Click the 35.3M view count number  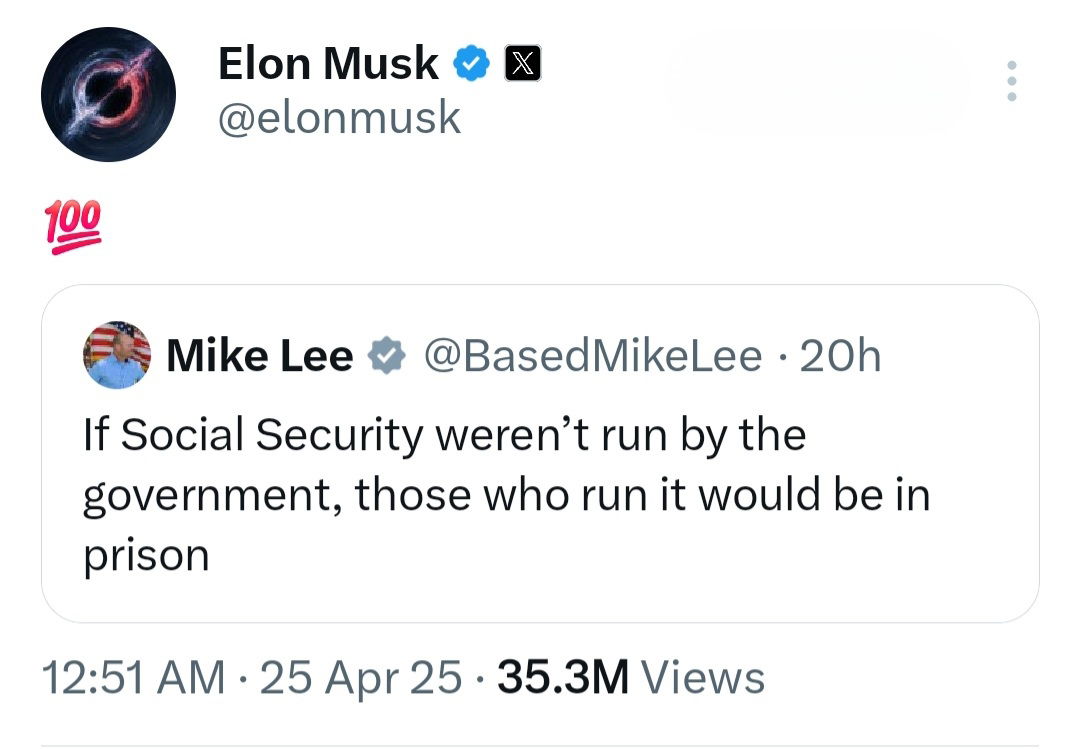[562, 678]
